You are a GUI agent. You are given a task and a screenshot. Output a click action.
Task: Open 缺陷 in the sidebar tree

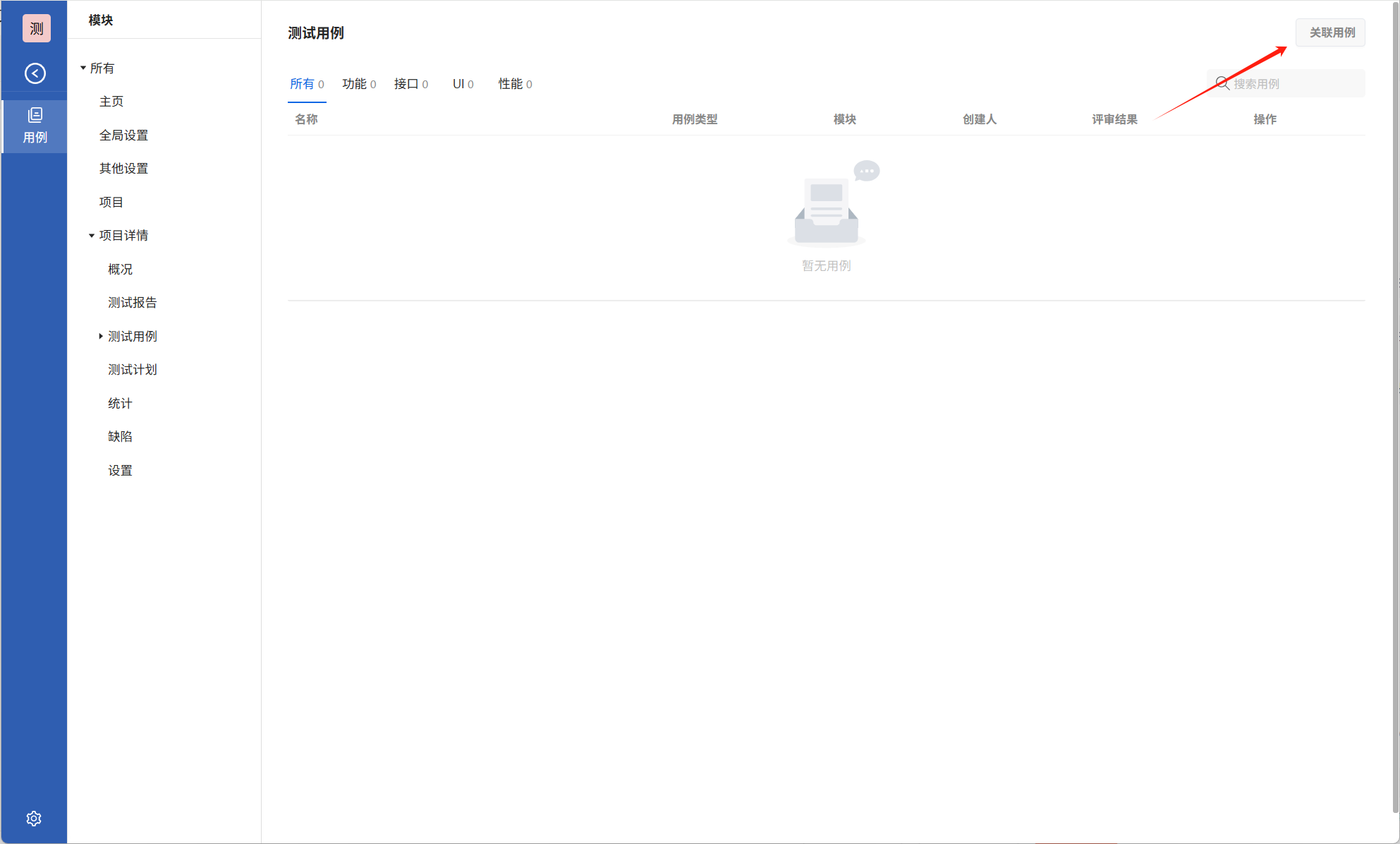click(120, 436)
